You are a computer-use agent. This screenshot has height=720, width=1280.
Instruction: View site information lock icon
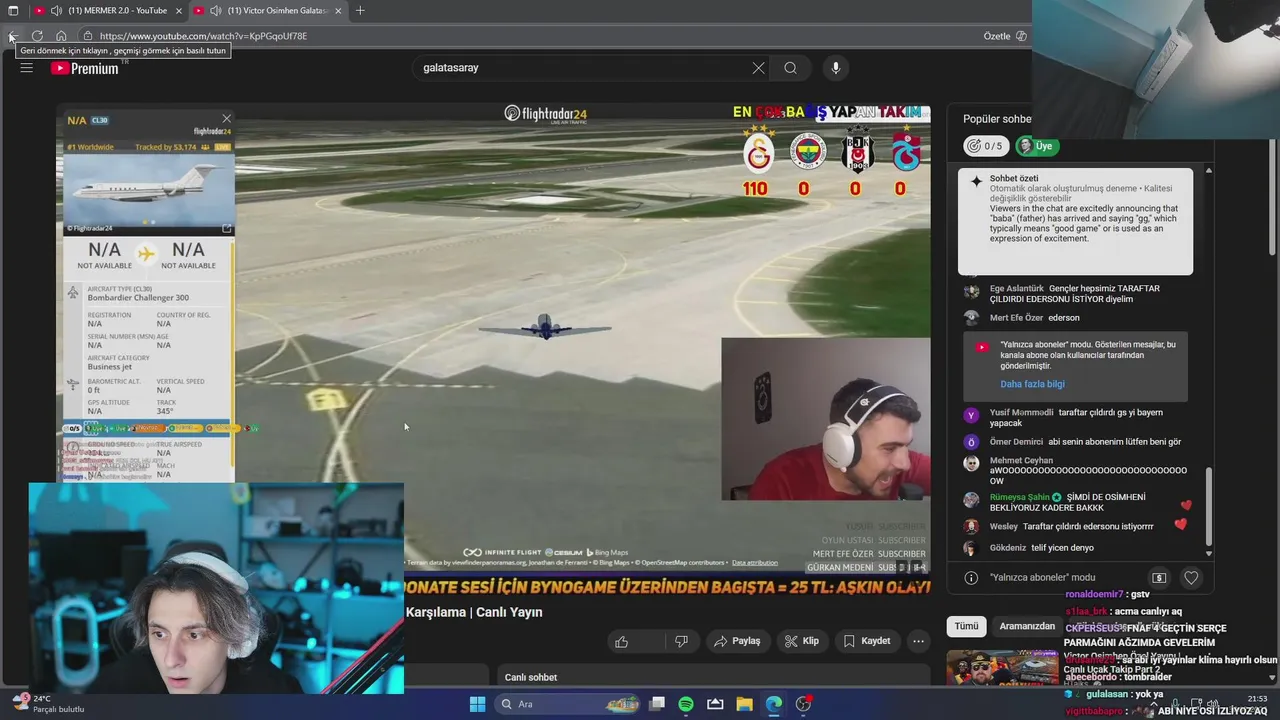[87, 36]
